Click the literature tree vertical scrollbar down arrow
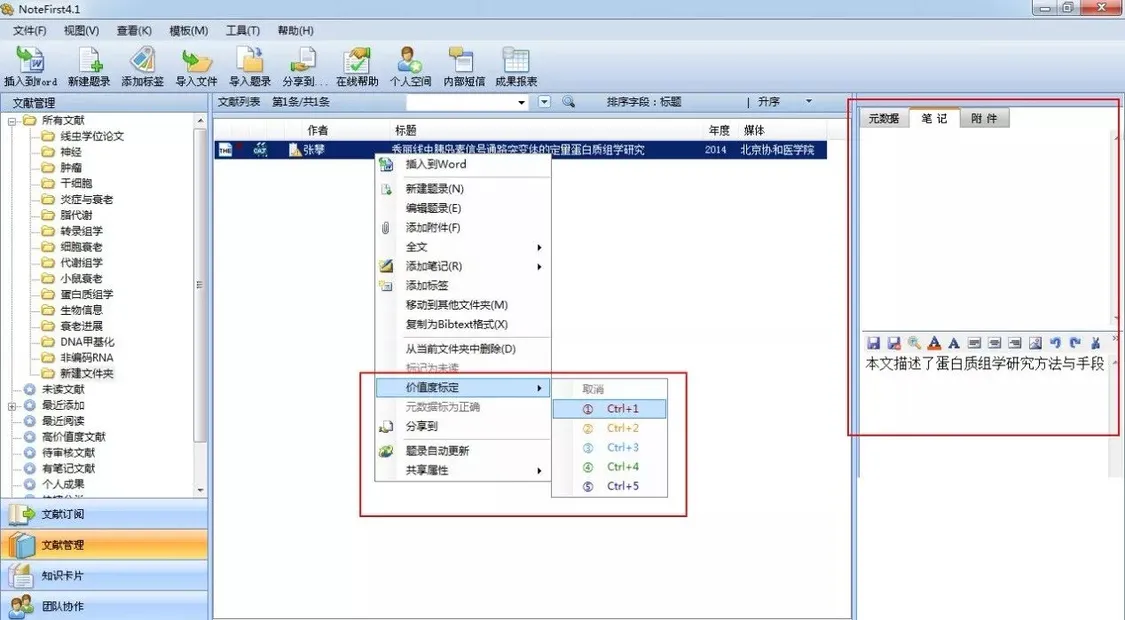This screenshot has width=1125, height=620. (x=200, y=490)
